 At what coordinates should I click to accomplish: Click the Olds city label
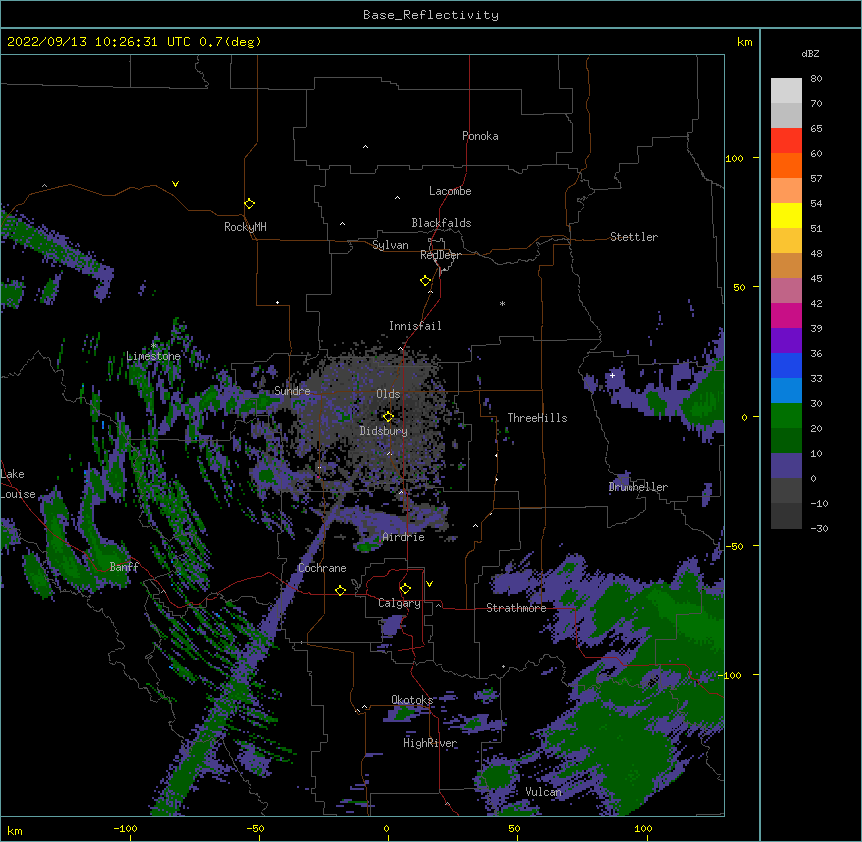388,394
